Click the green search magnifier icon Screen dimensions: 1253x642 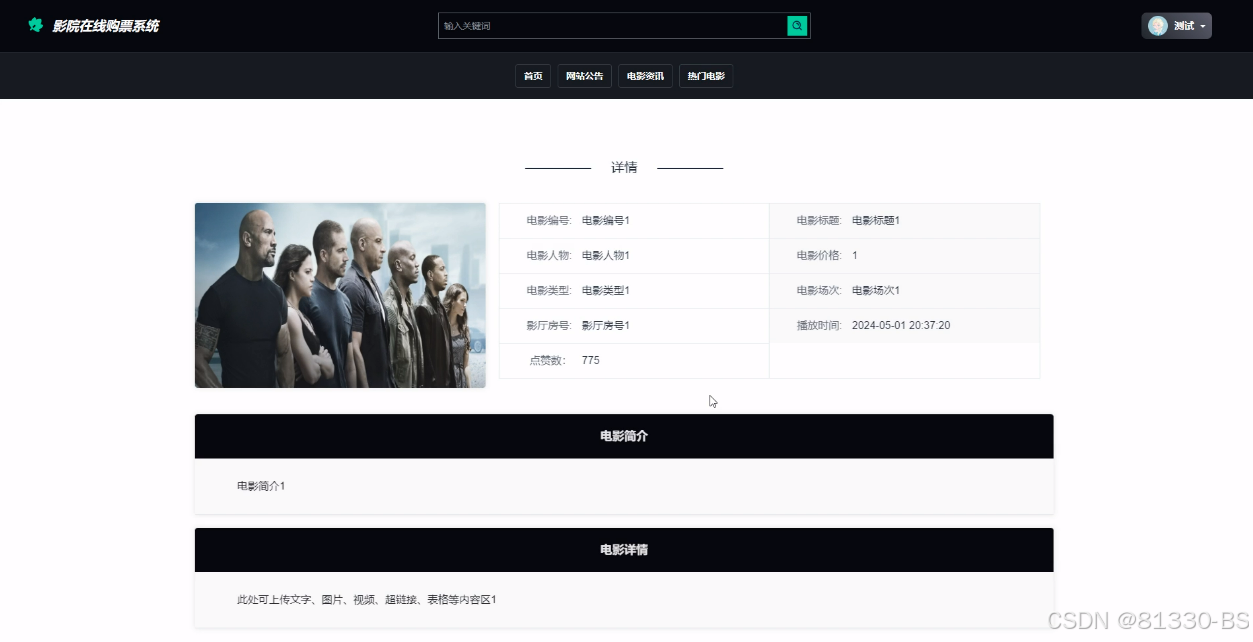point(797,26)
